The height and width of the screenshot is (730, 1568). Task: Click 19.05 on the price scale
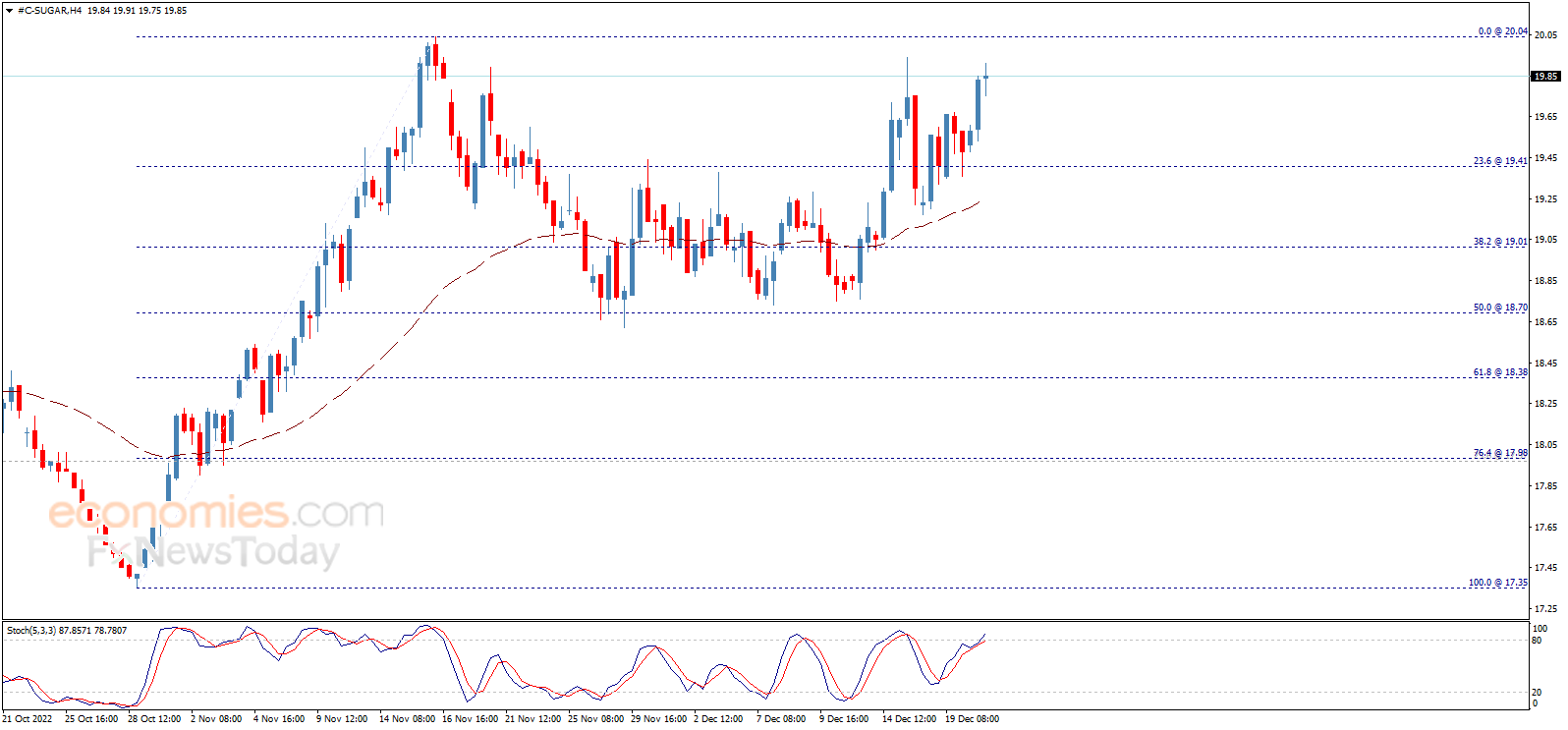(x=1545, y=240)
